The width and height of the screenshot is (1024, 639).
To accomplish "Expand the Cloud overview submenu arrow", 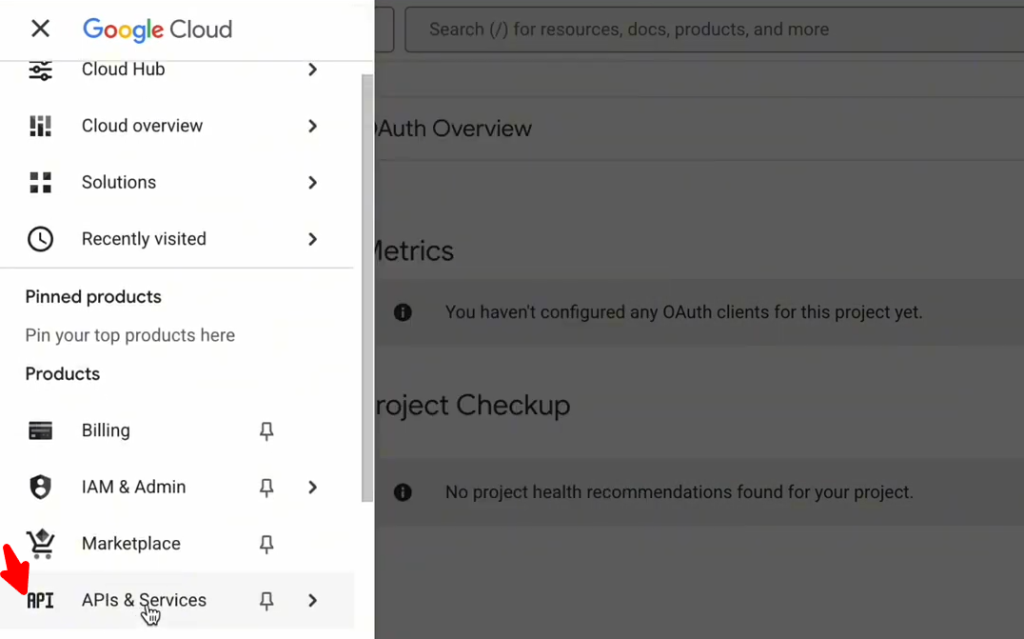I will coord(313,126).
